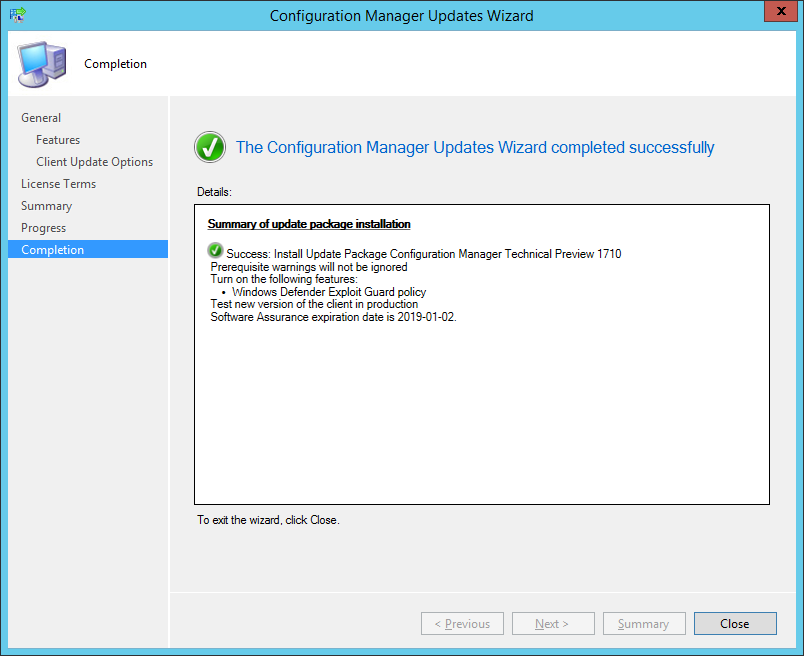This screenshot has width=804, height=656.
Task: Click the wizard completed successfully heading
Action: (x=475, y=148)
